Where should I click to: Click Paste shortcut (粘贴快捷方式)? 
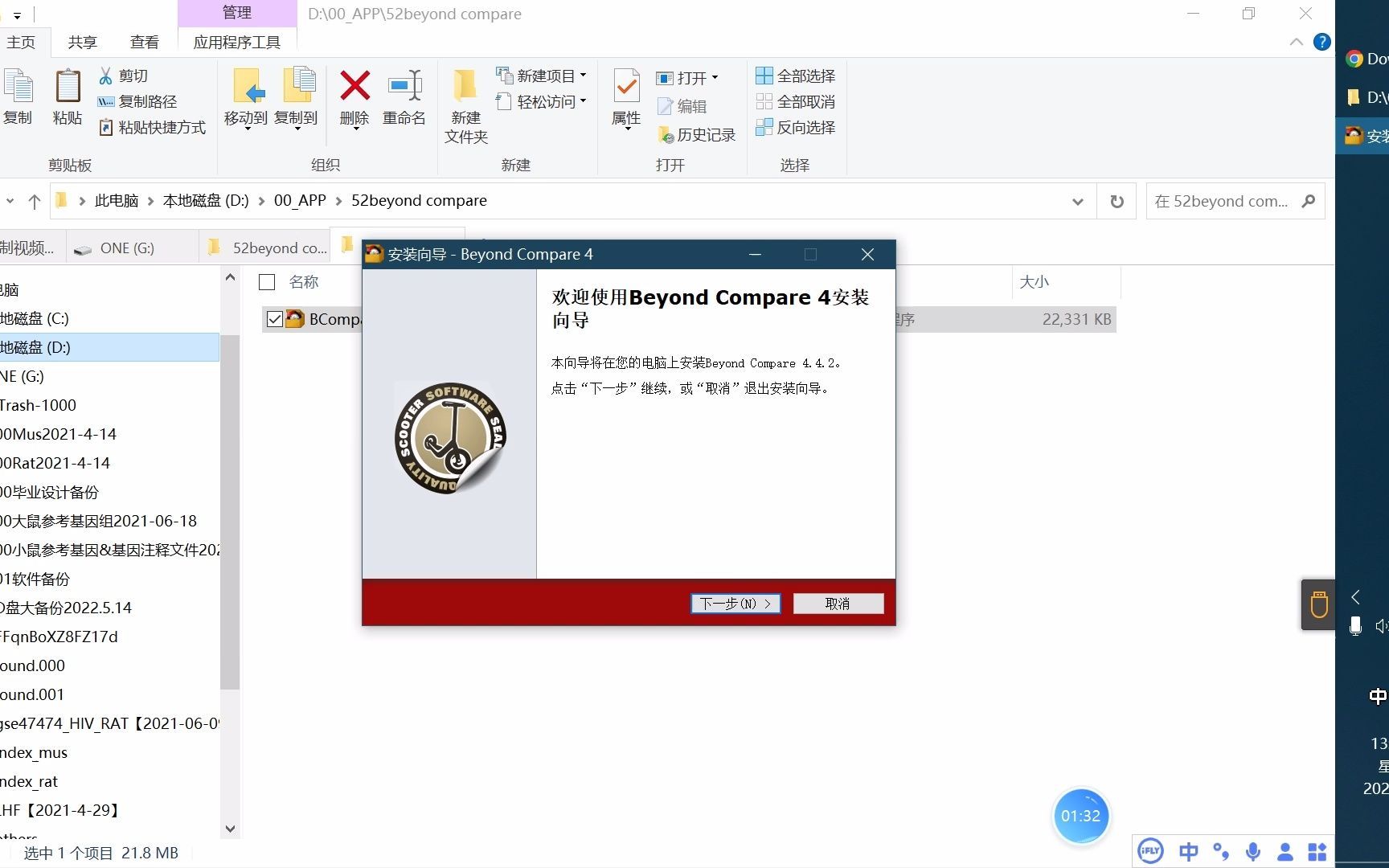coord(152,127)
